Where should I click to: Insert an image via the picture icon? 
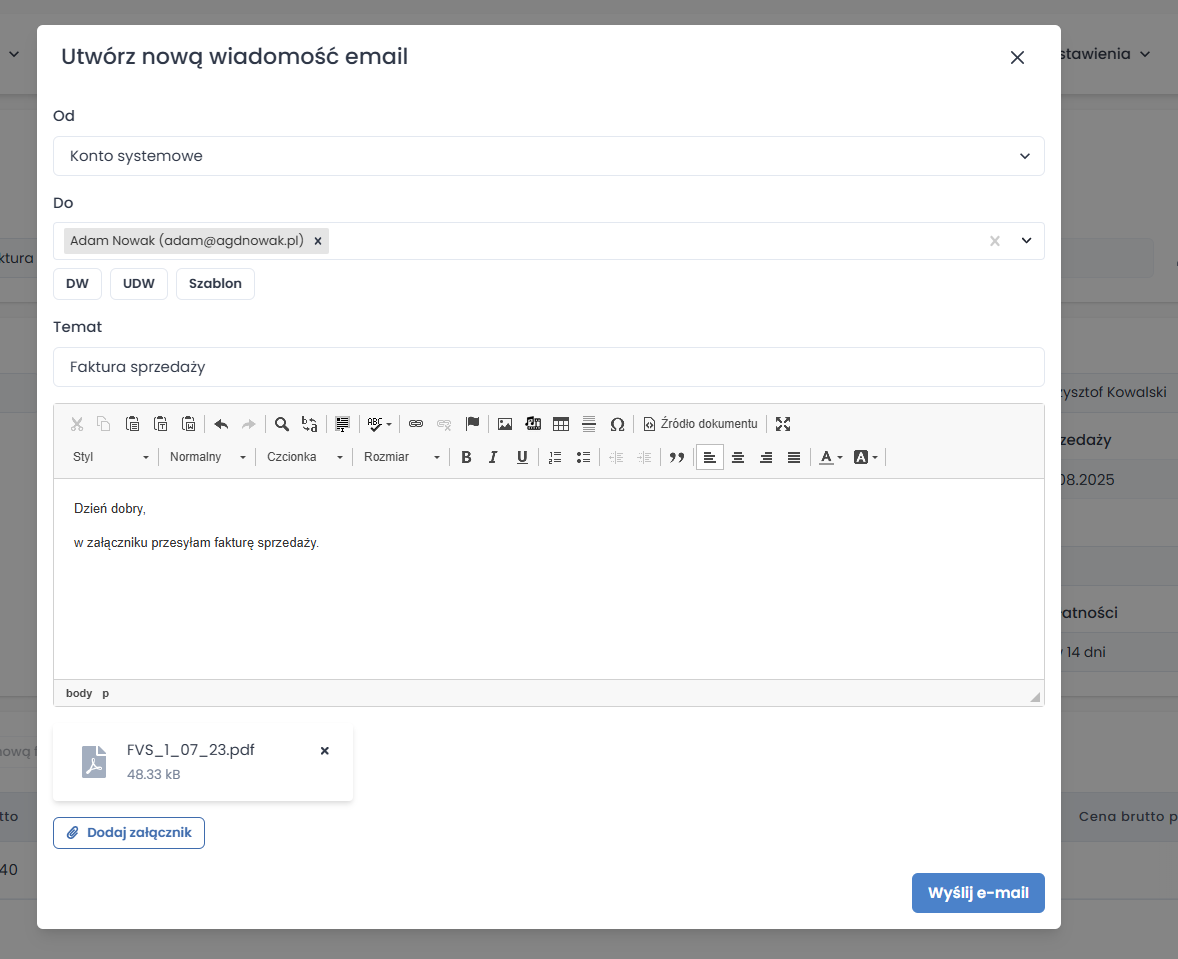coord(505,424)
